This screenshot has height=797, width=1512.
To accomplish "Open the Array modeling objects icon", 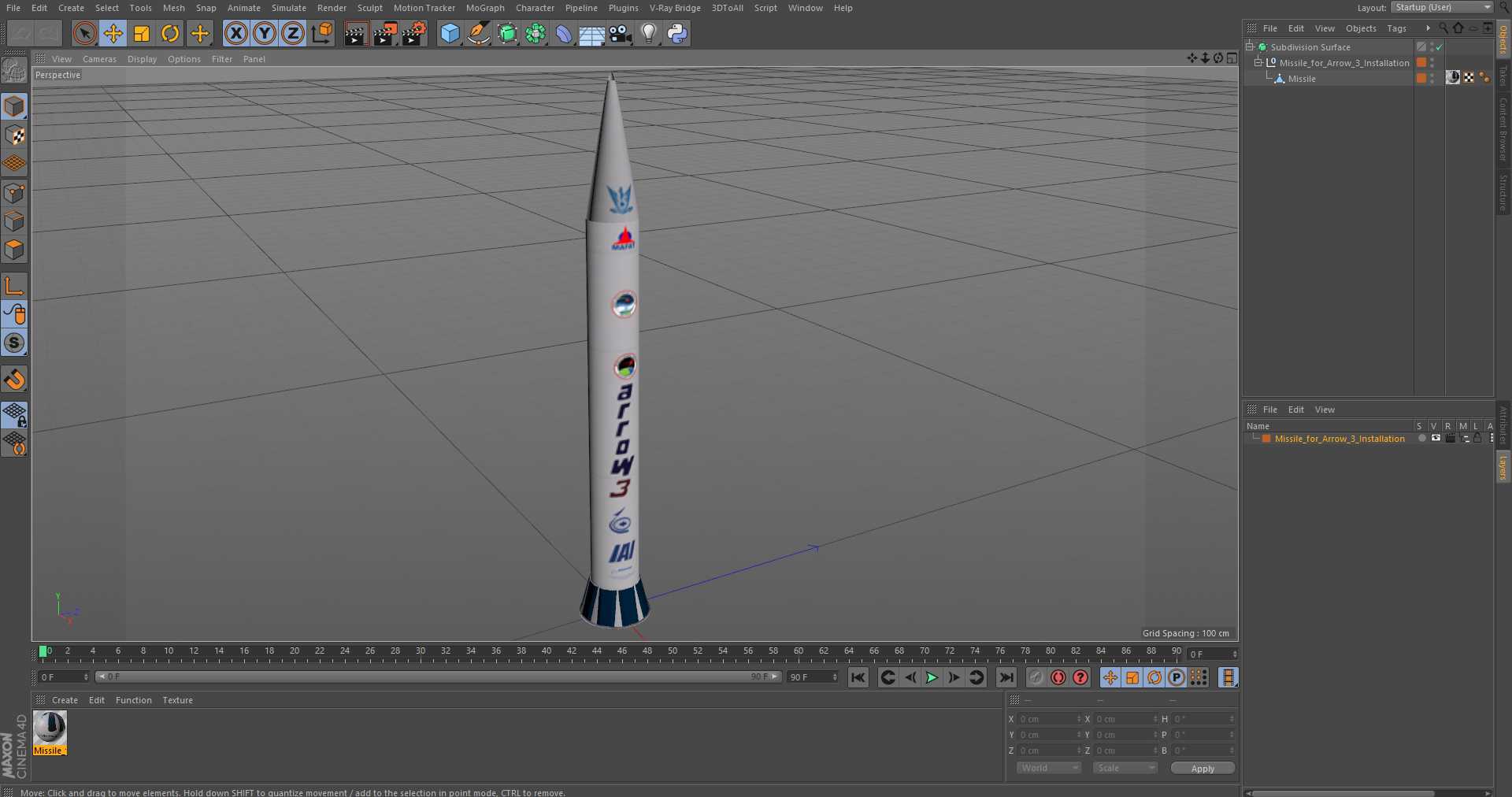I will click(535, 33).
